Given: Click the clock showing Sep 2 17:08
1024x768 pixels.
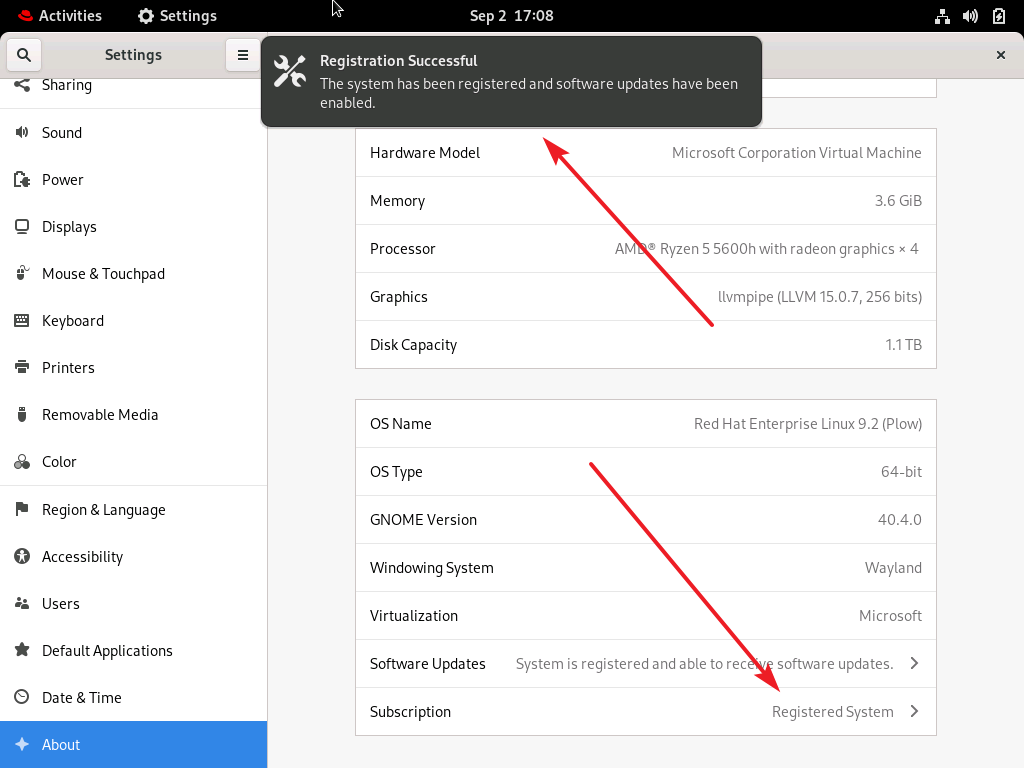Looking at the screenshot, I should tap(511, 16).
